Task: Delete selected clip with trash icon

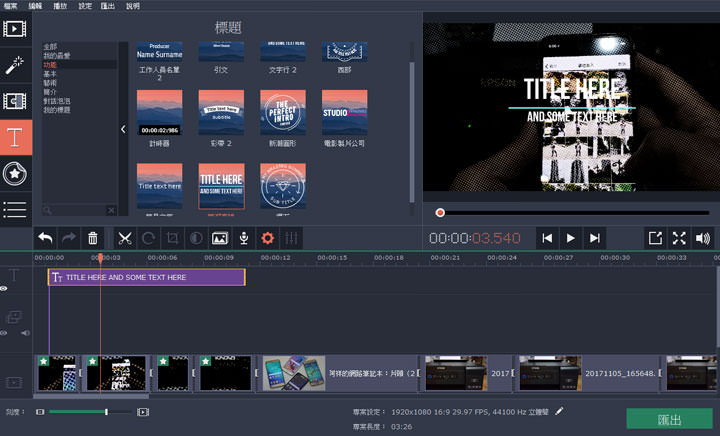Action: tap(93, 238)
